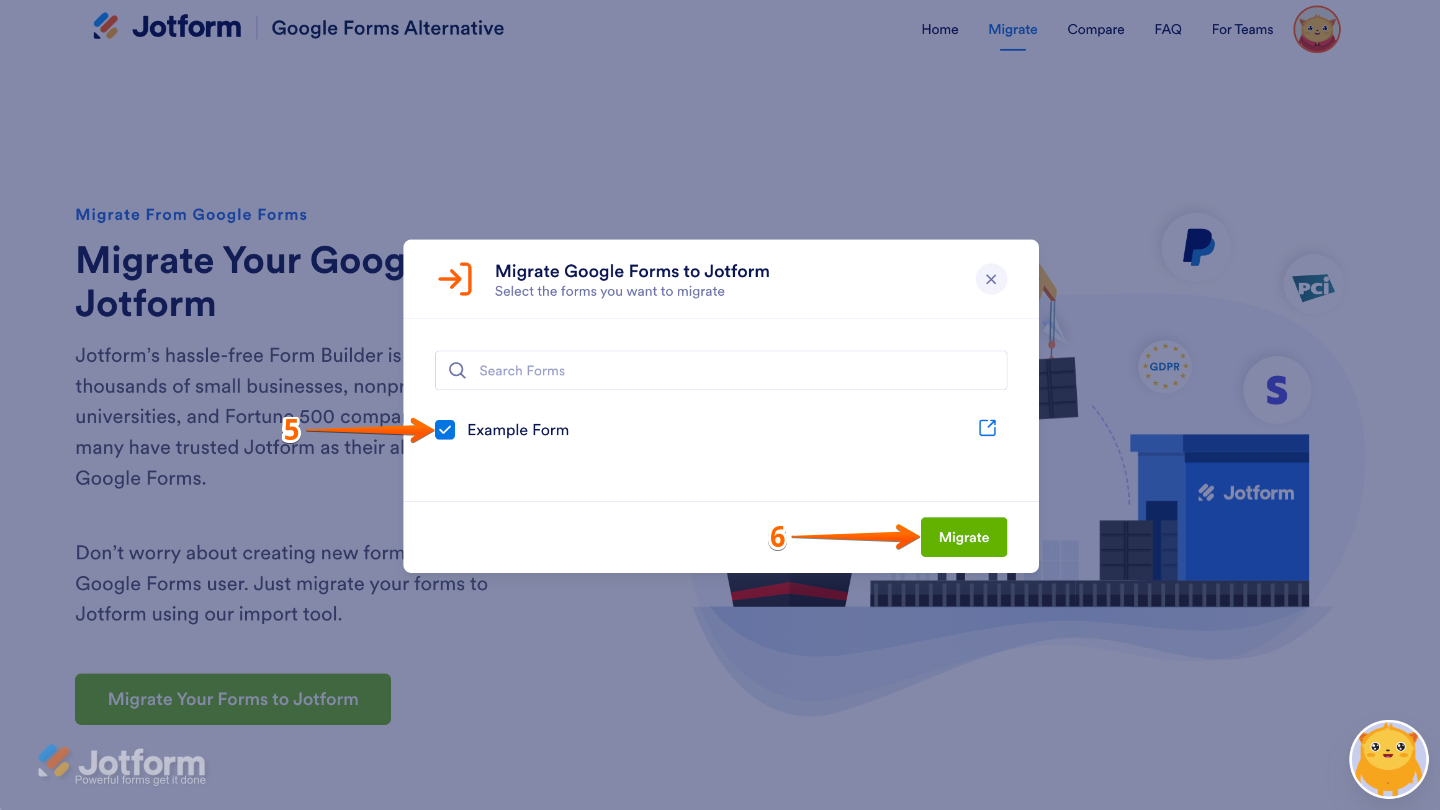This screenshot has height=810, width=1440.
Task: Open the FAQ menu item
Action: tap(1167, 29)
